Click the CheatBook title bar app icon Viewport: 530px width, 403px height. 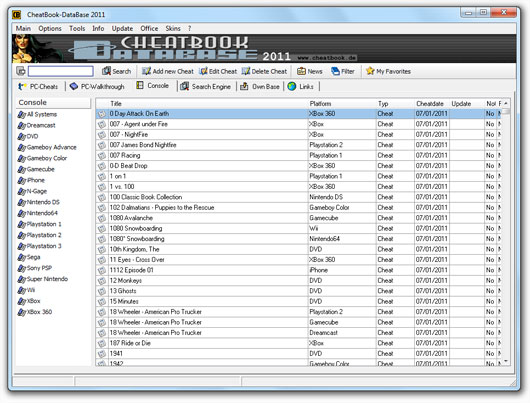click(17, 15)
